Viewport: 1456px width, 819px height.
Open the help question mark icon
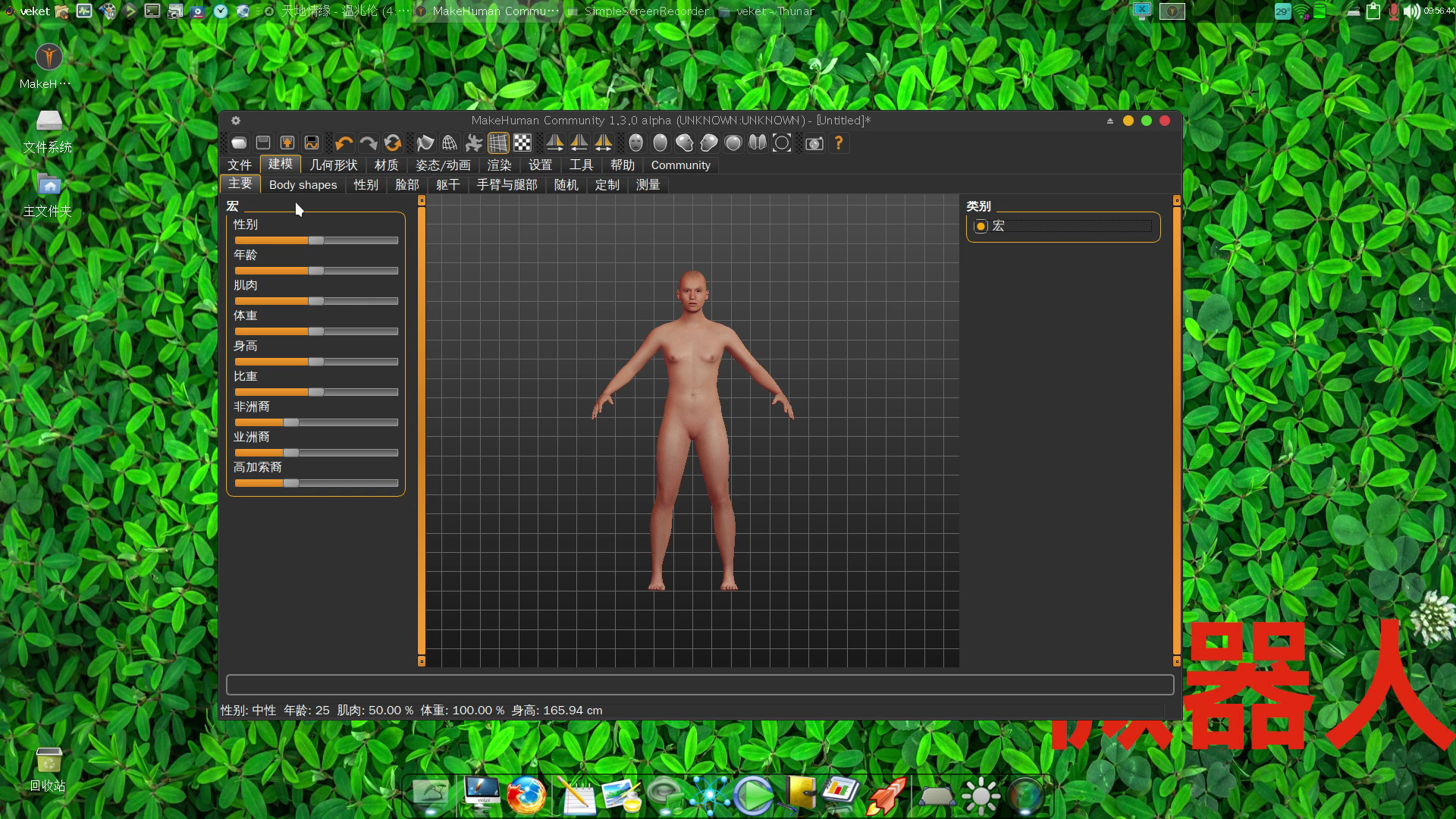(839, 143)
